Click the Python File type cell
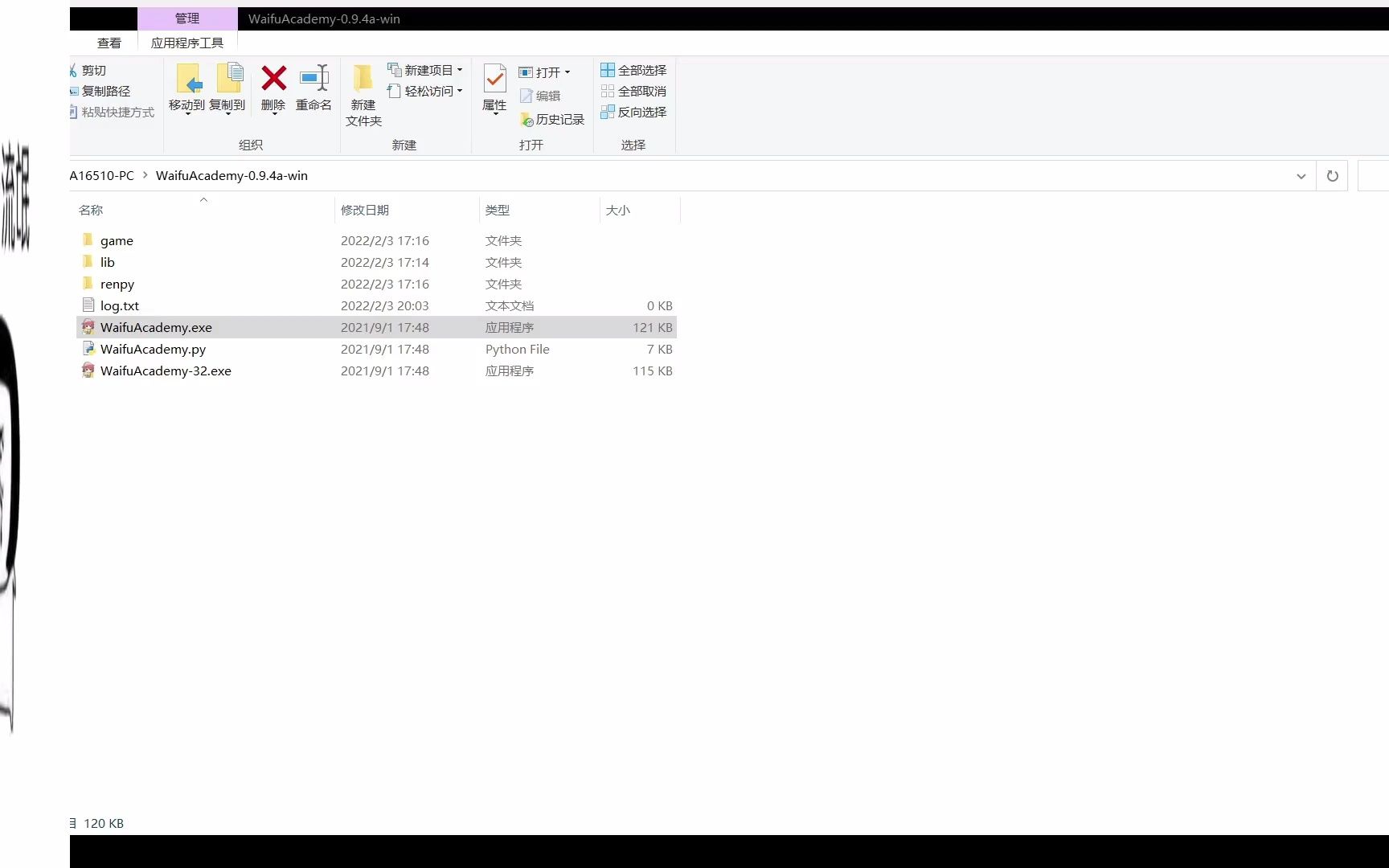Screen dimensions: 1389x868 coord(518,350)
